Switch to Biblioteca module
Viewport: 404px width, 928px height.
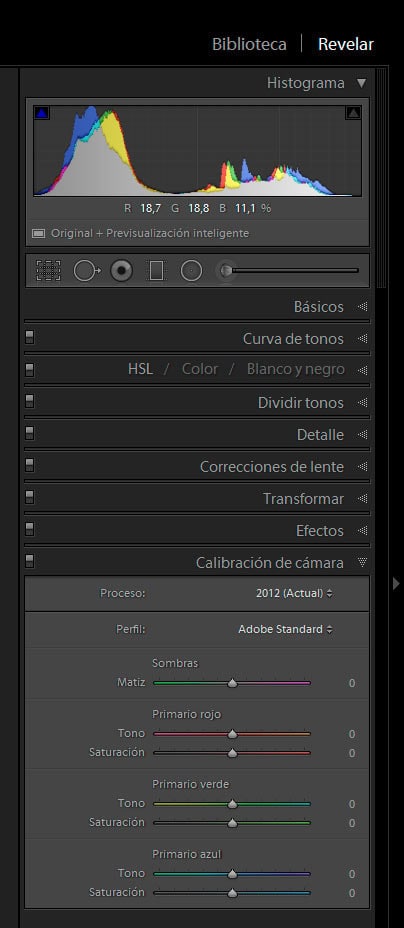[249, 44]
